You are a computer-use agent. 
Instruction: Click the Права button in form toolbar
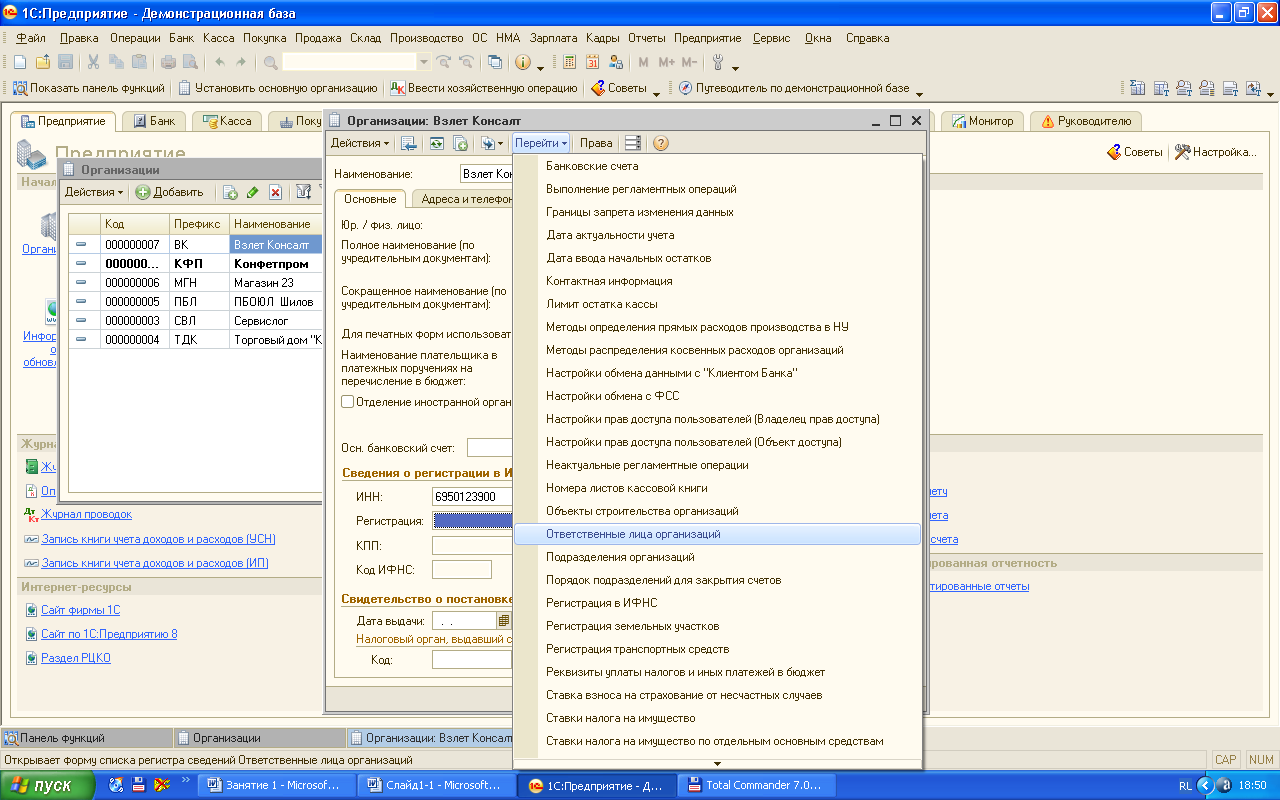[x=596, y=143]
